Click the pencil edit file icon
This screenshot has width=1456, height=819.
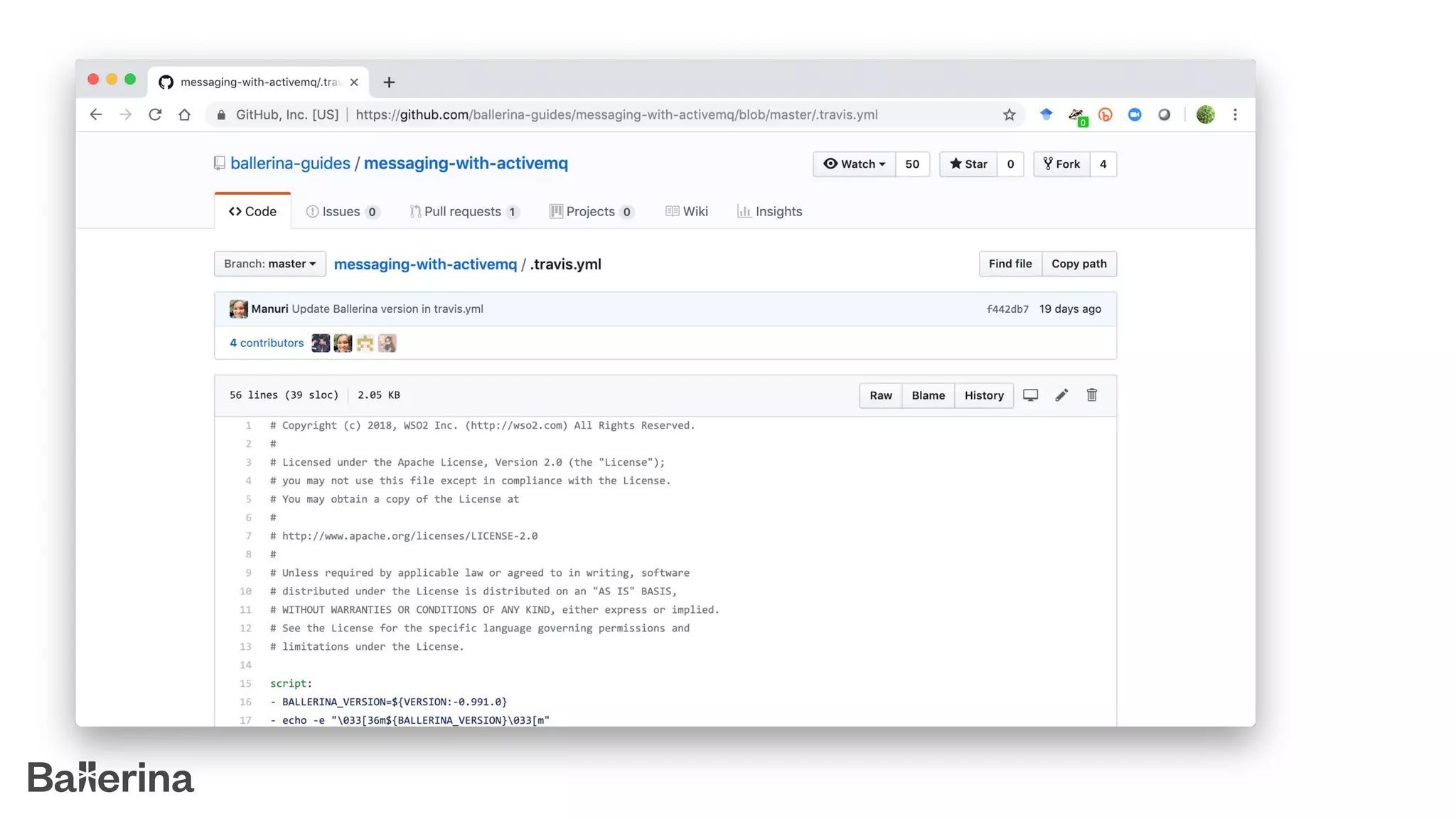point(1061,395)
